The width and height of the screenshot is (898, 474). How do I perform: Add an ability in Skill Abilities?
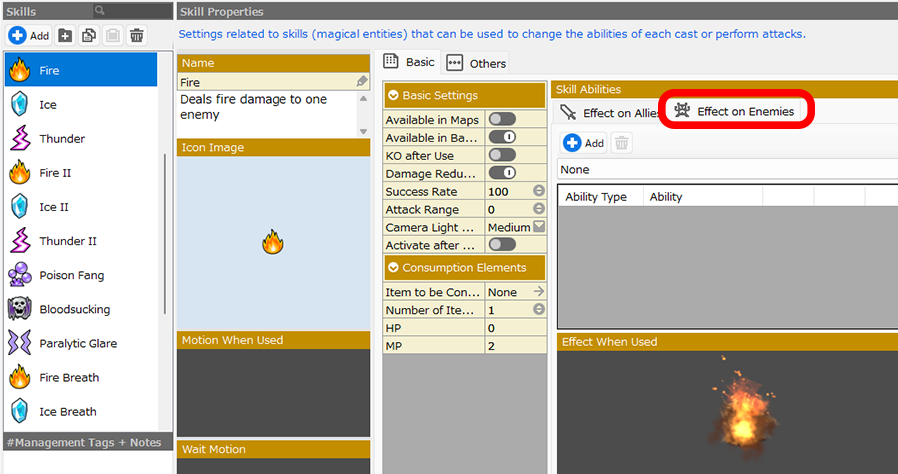click(x=584, y=143)
